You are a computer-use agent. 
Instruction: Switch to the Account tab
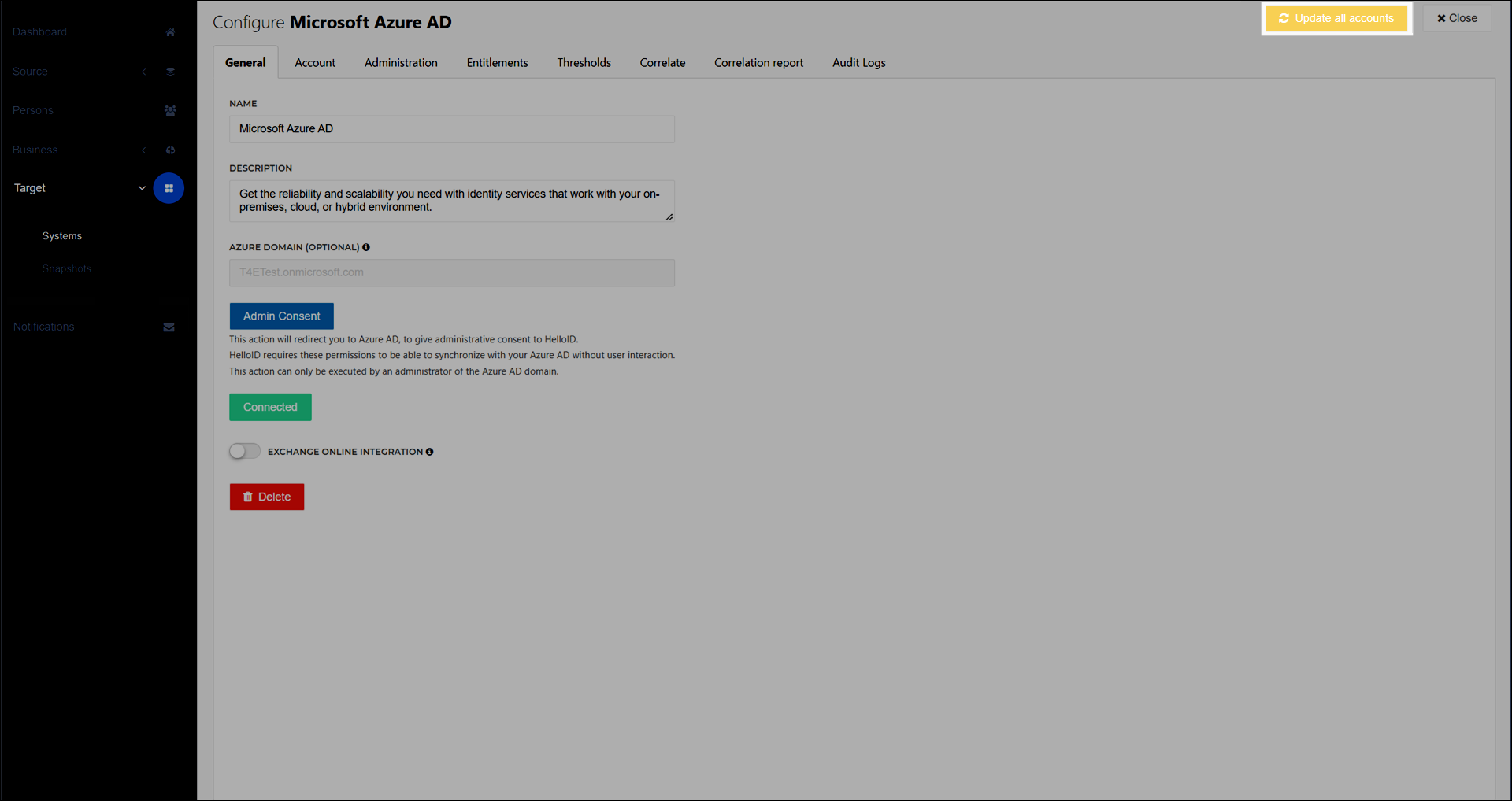point(315,63)
